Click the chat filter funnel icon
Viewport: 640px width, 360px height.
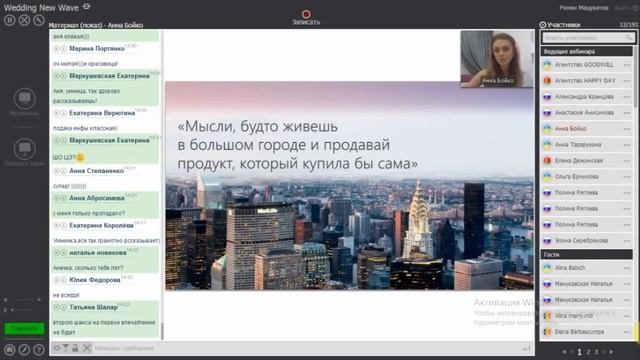(x=65, y=348)
